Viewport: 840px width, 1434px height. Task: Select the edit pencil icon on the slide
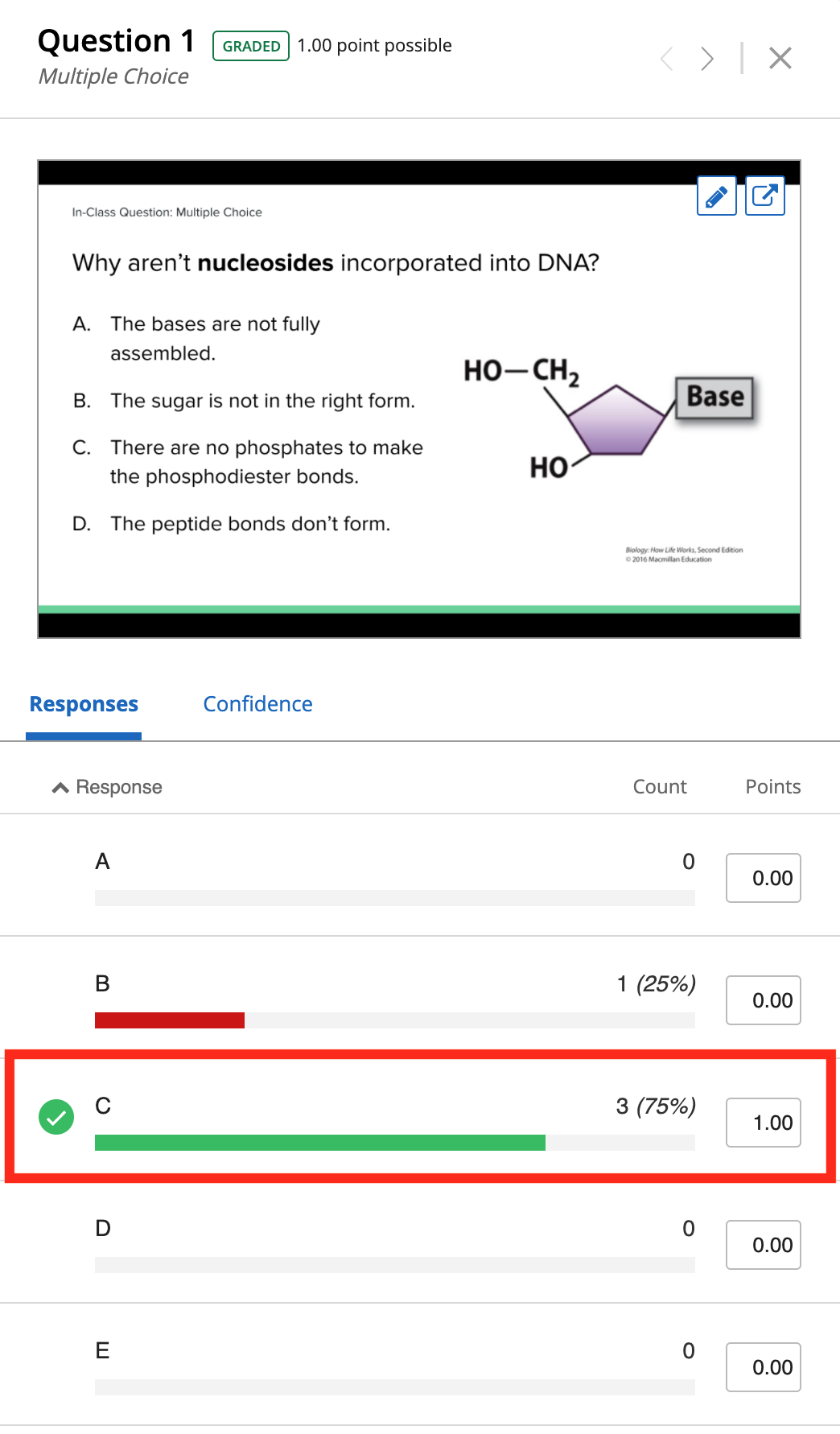coord(716,196)
